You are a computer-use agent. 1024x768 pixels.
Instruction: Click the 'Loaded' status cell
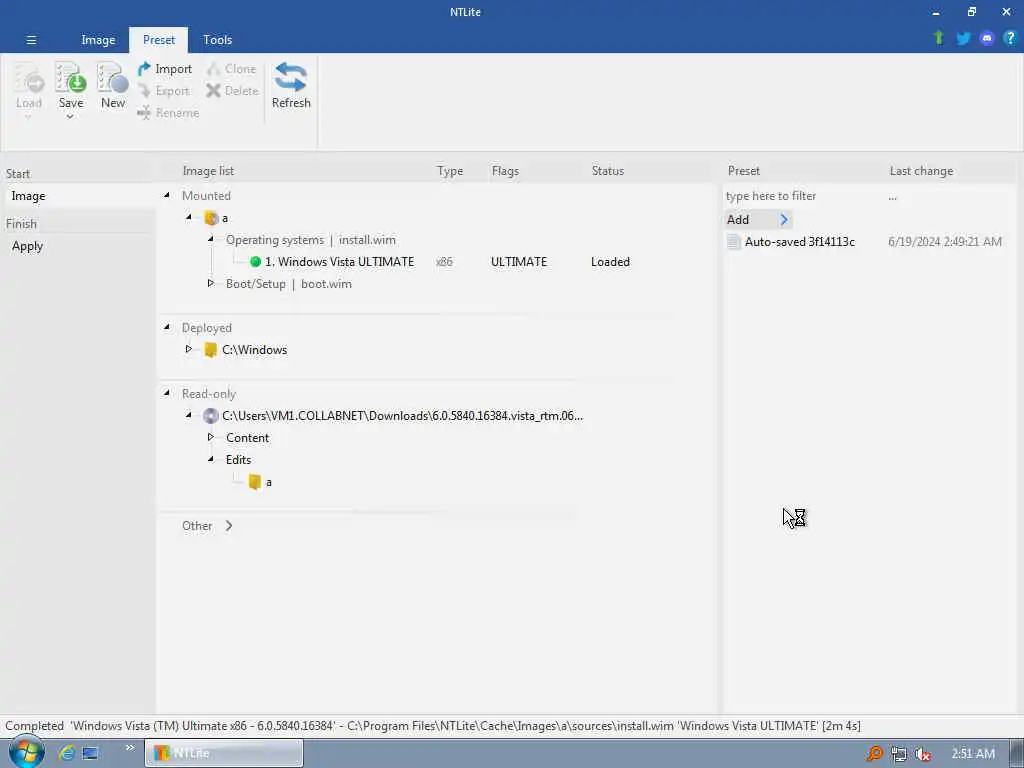(610, 262)
